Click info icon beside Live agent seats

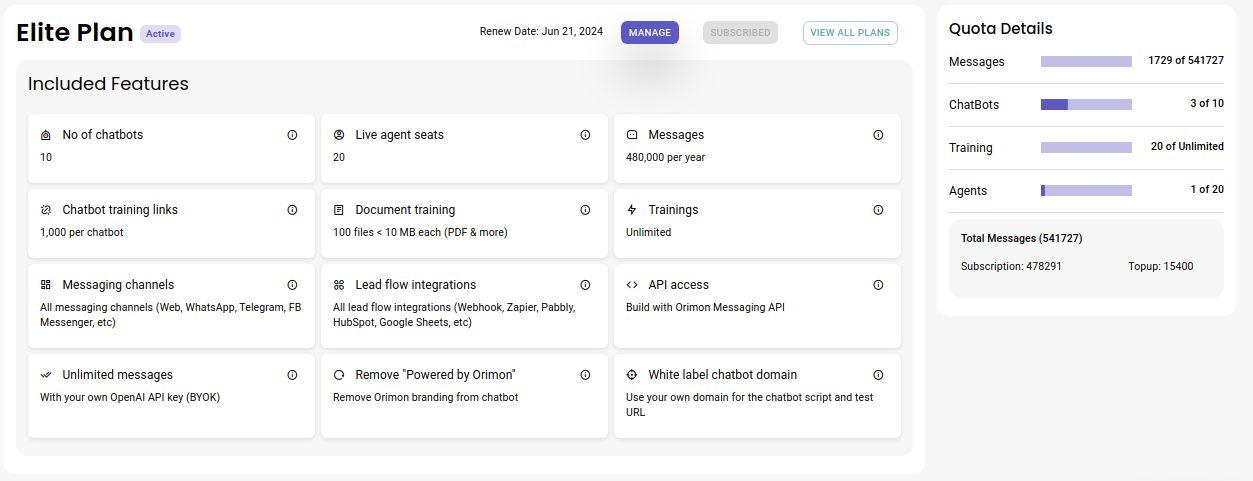coord(585,135)
